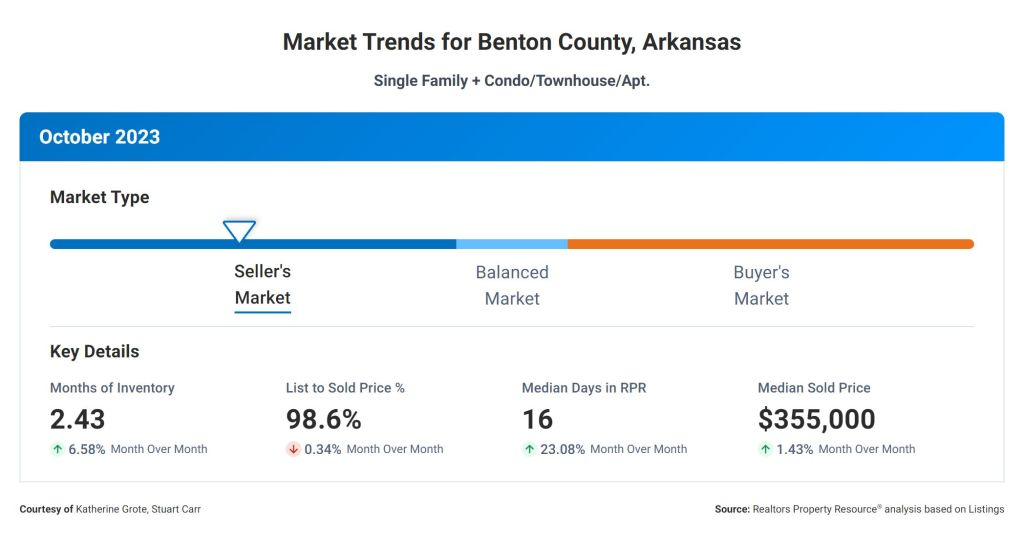Click the light blue balanced segment of bar

tap(511, 244)
